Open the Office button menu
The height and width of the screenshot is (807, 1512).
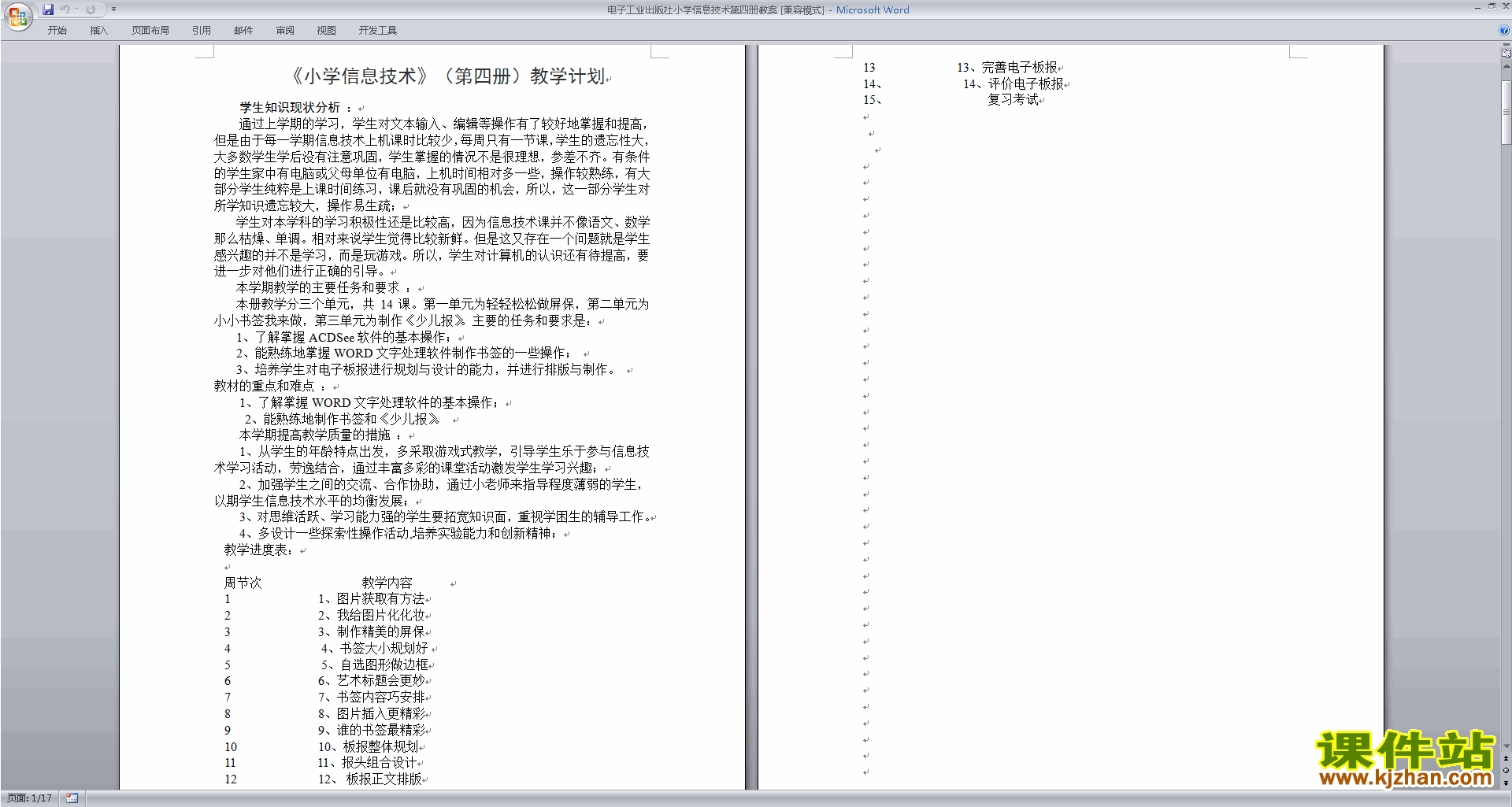tap(18, 17)
